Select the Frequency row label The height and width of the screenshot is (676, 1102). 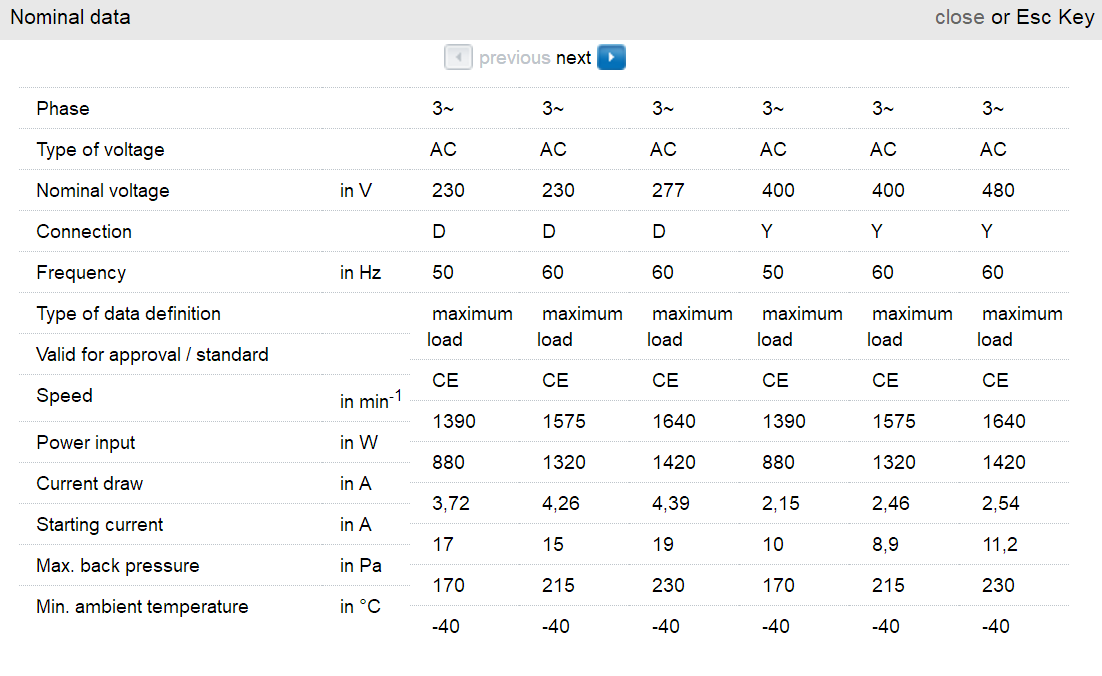[81, 272]
